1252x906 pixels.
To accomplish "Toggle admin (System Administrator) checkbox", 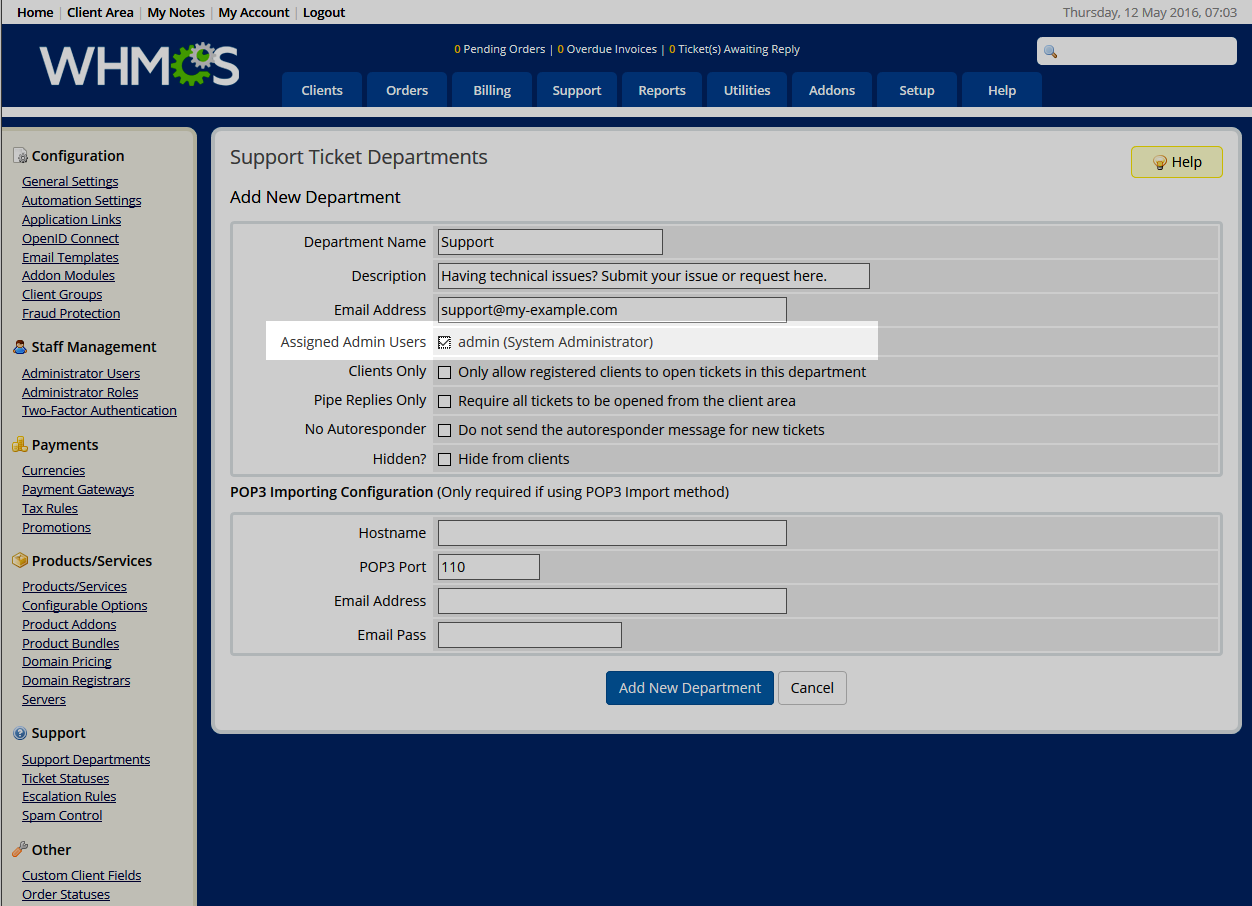I will coord(445,343).
